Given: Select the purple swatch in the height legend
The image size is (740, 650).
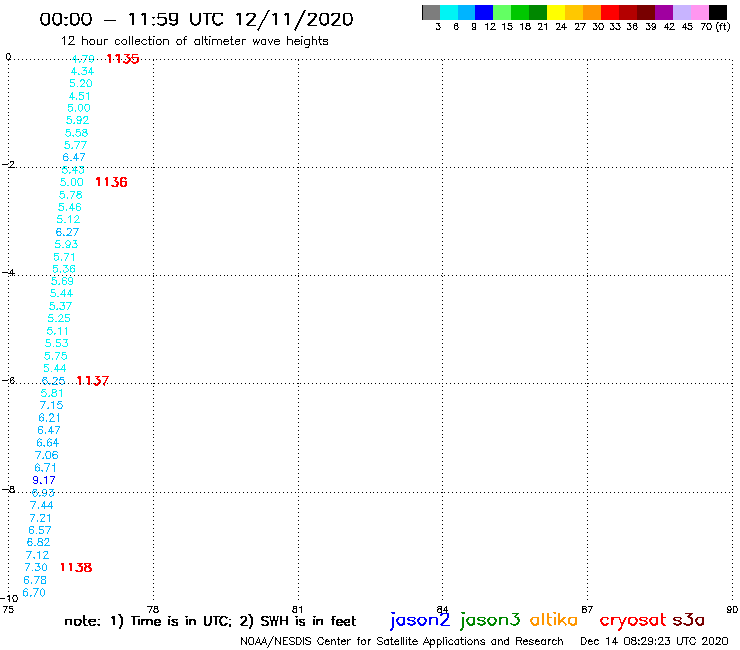Looking at the screenshot, I should pyautogui.click(x=664, y=12).
